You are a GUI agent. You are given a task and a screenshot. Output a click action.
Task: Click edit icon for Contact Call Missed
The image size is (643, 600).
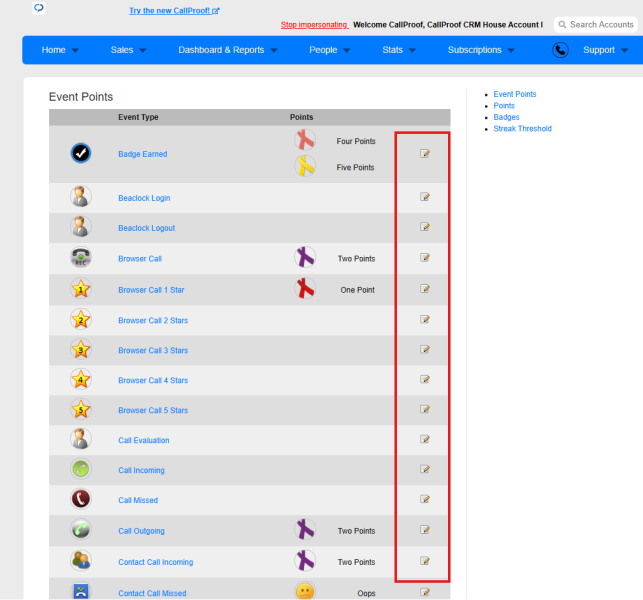[x=425, y=592]
